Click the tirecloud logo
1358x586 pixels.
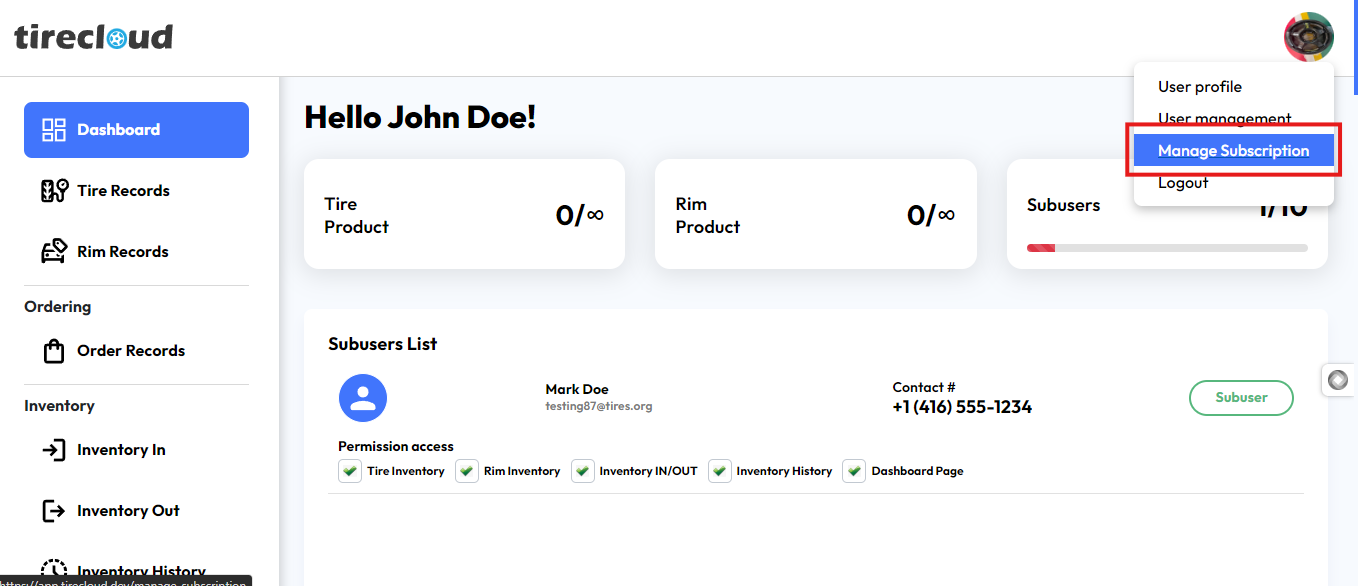tap(94, 38)
